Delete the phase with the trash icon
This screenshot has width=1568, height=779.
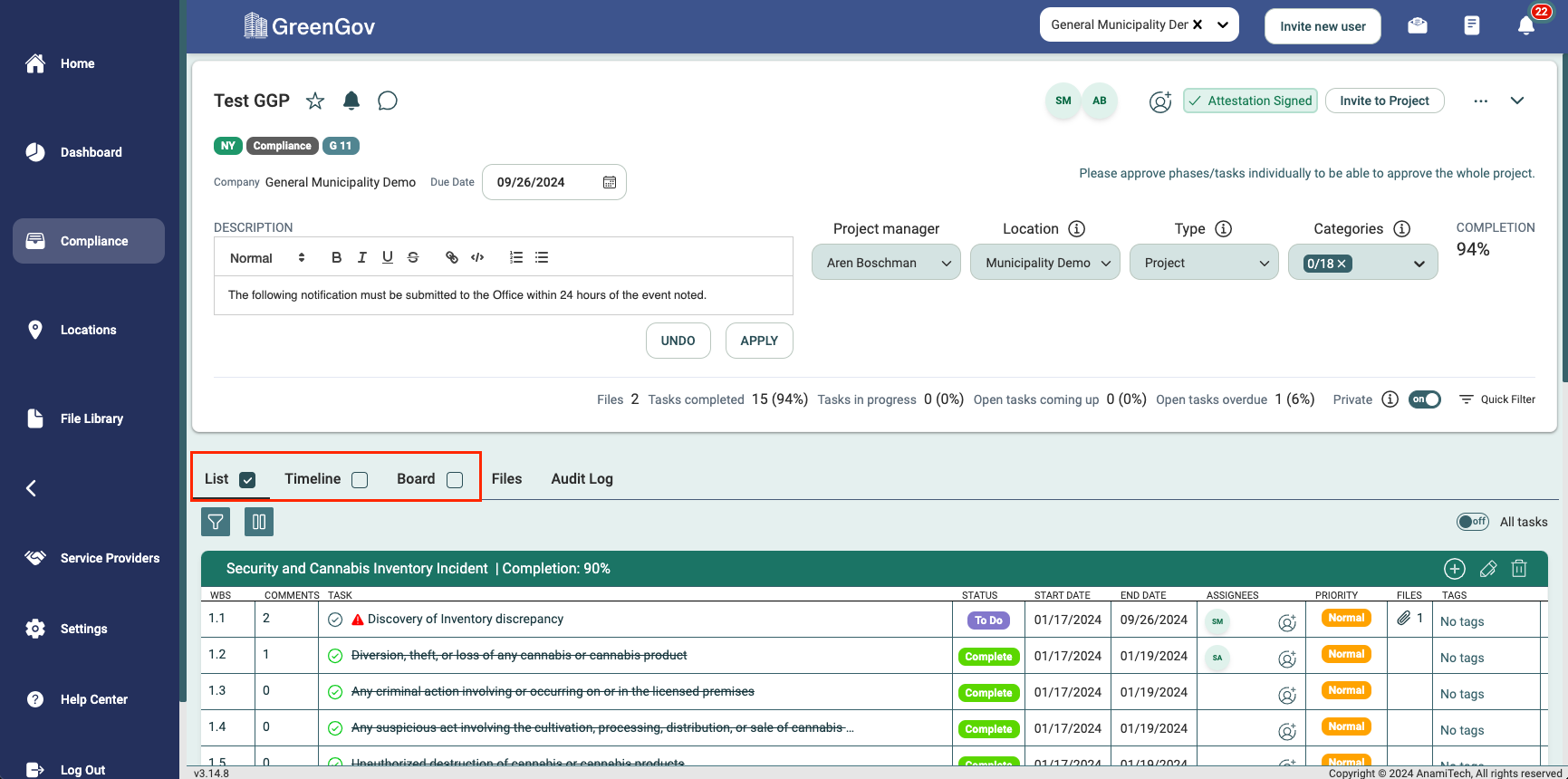[1519, 569]
